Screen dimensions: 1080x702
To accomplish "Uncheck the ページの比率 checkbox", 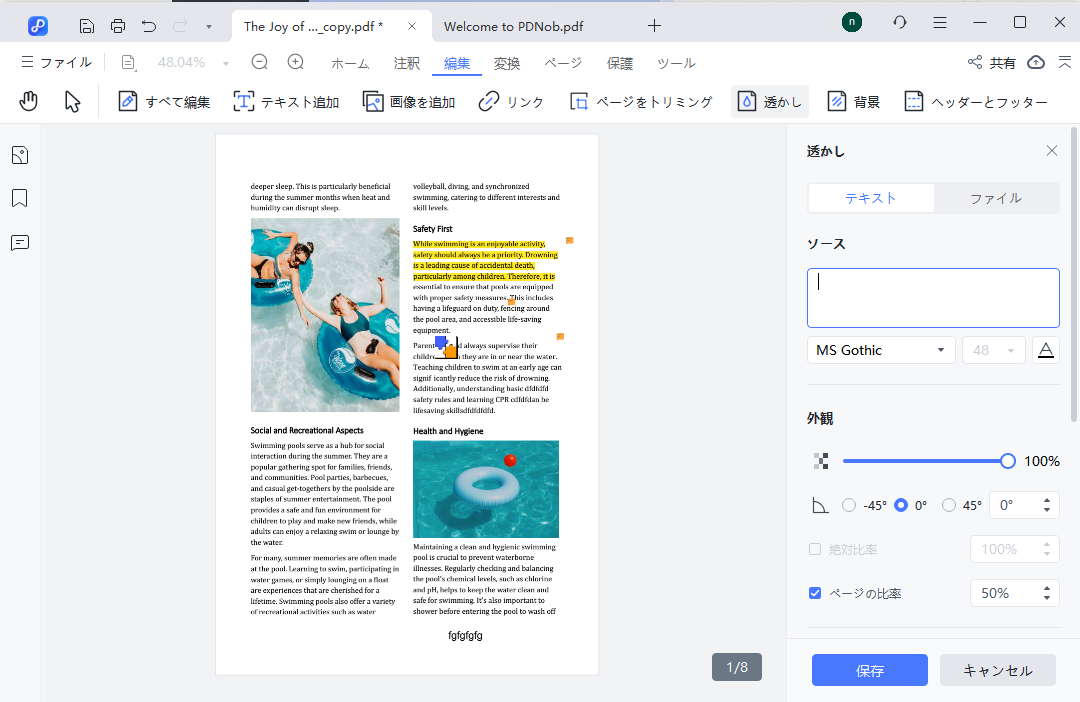I will (x=815, y=593).
